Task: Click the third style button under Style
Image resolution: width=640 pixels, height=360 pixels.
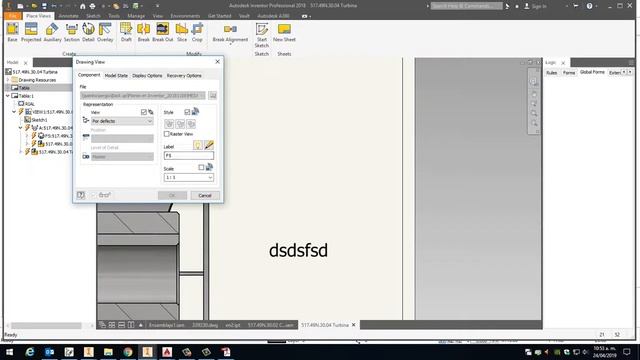Action: (x=191, y=124)
